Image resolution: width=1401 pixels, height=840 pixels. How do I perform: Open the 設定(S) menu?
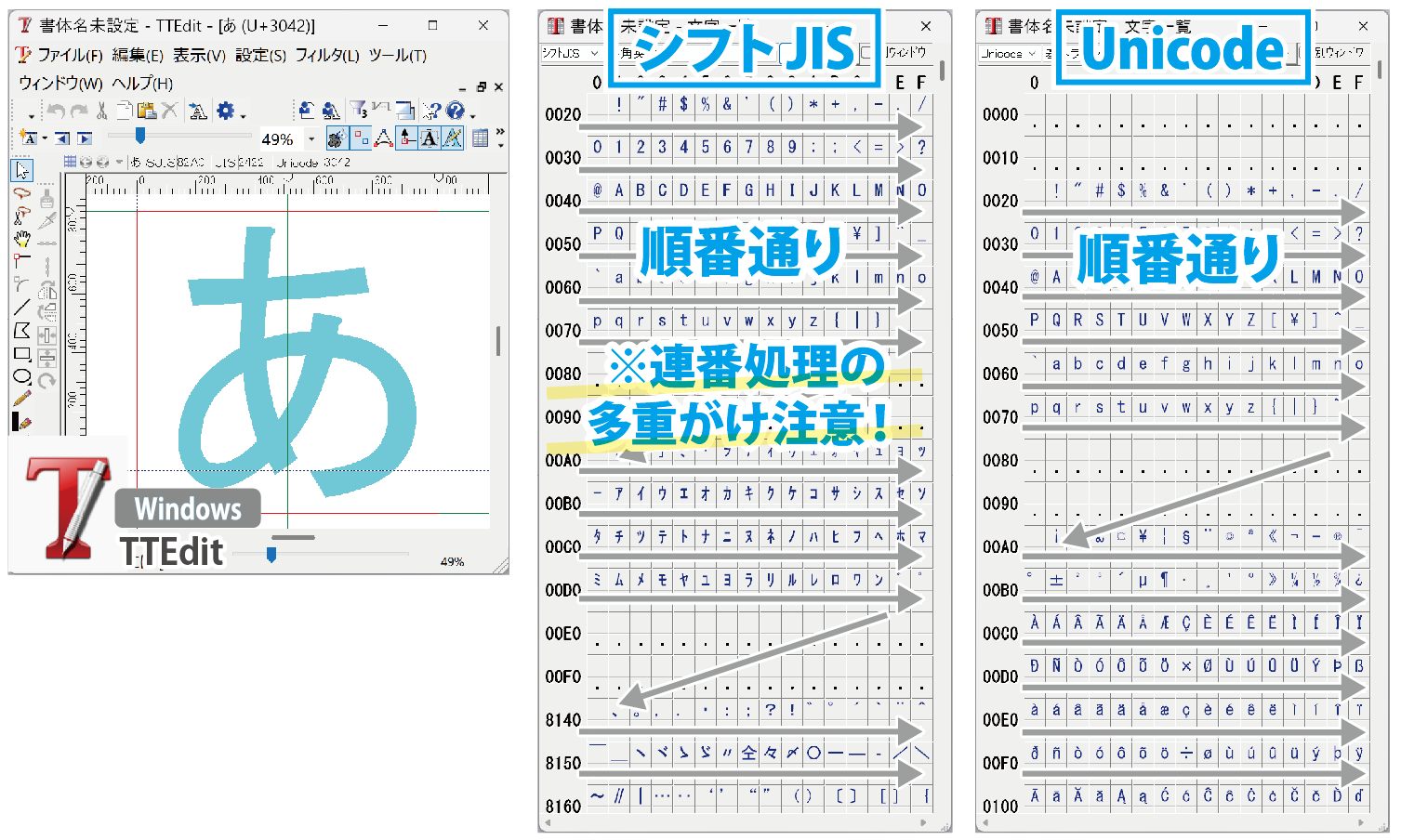tap(260, 56)
